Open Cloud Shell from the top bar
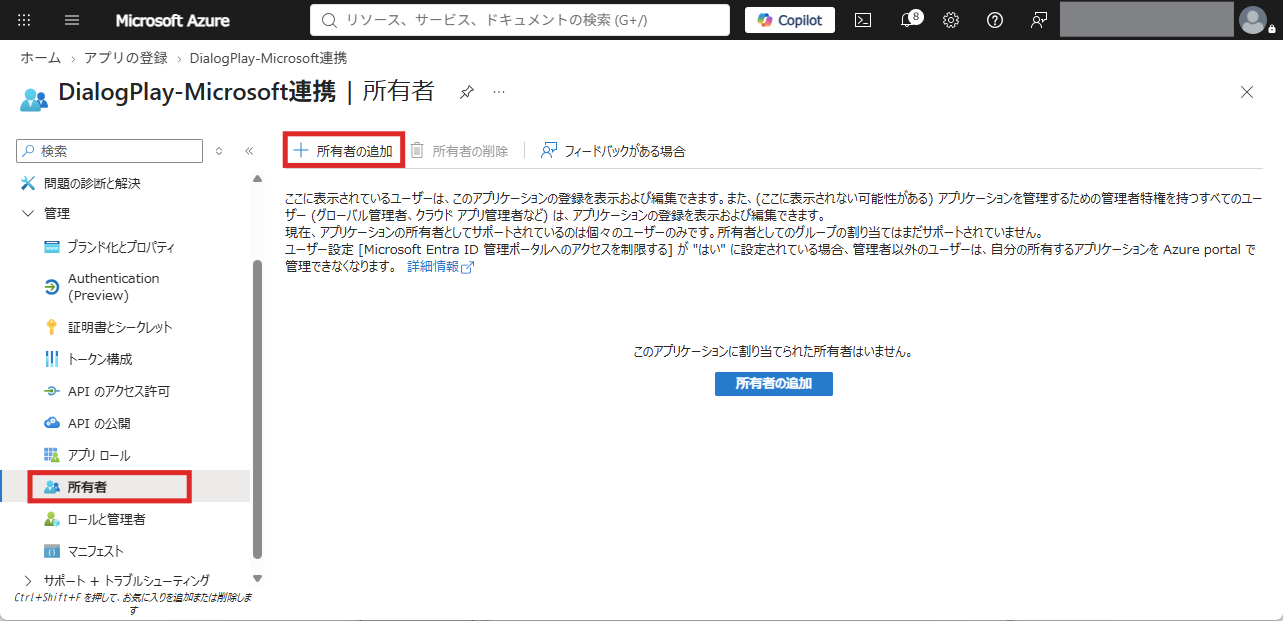The image size is (1283, 621). (x=863, y=20)
